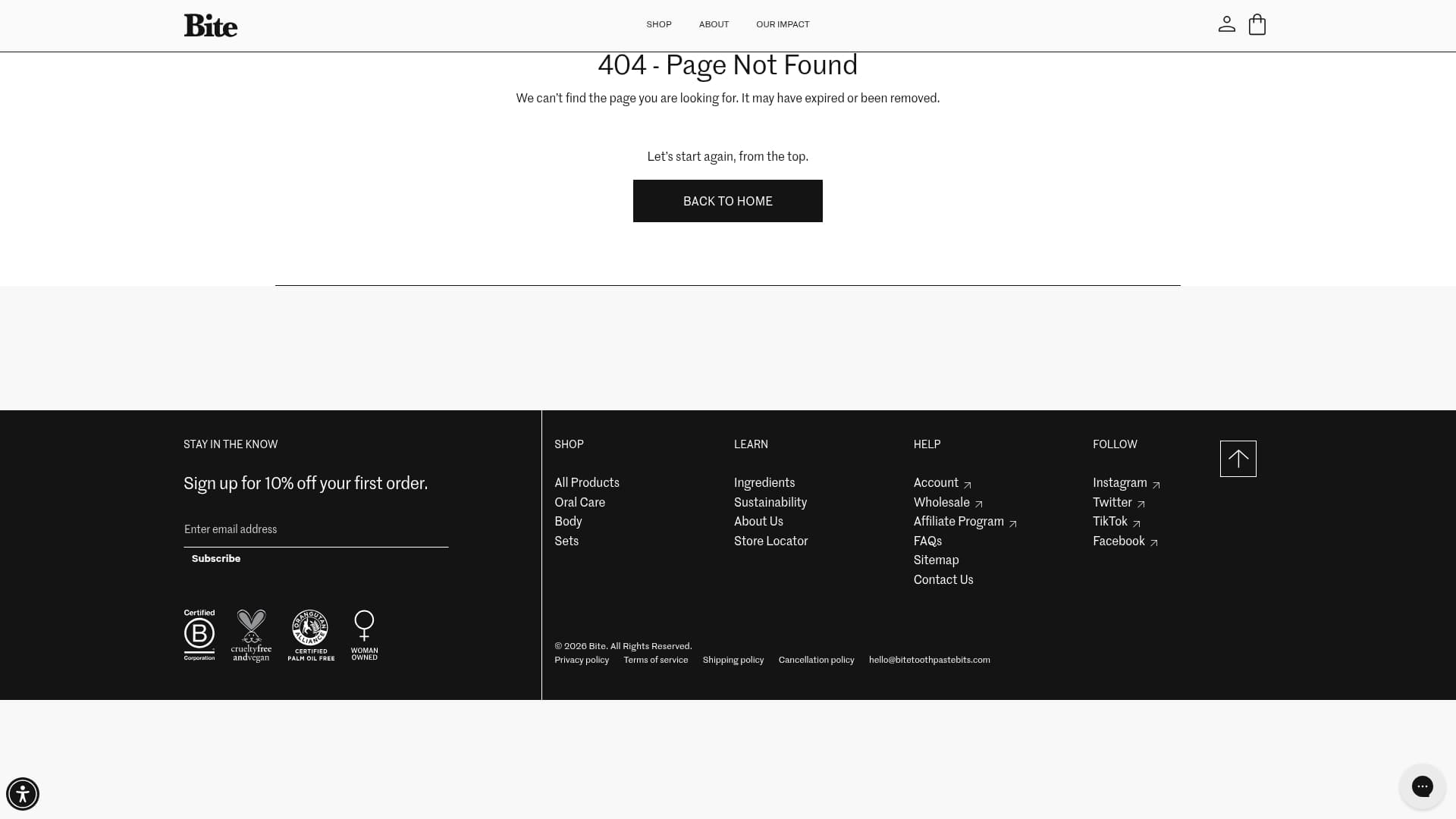Open the Privacy policy link
This screenshot has height=819, width=1456.
pos(582,661)
